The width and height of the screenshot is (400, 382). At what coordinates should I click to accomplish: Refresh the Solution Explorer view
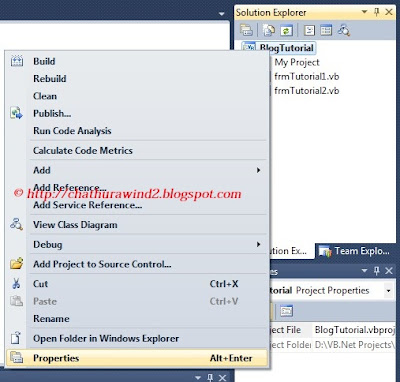[286, 30]
